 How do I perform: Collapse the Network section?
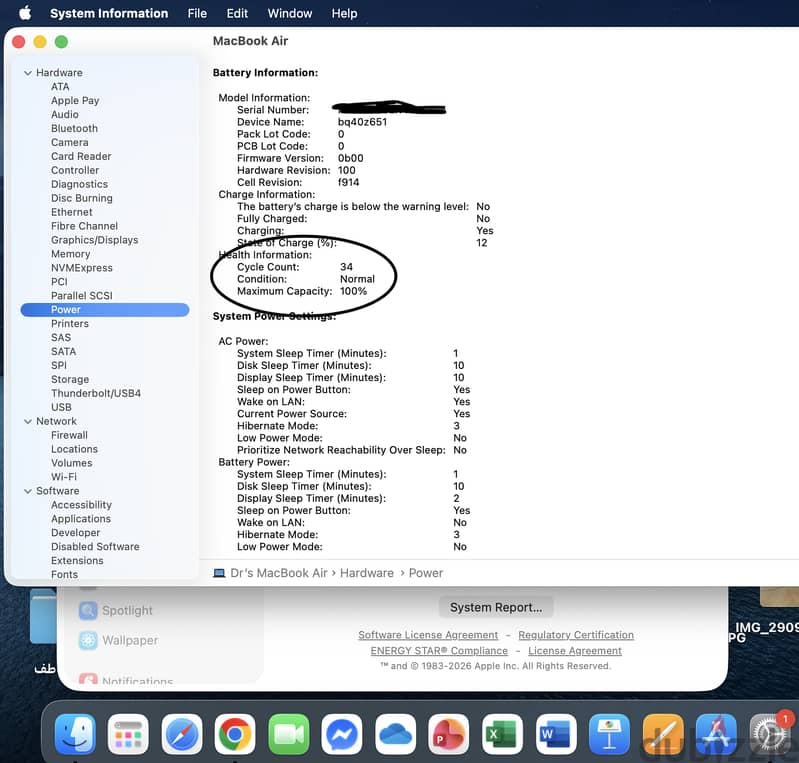point(28,422)
